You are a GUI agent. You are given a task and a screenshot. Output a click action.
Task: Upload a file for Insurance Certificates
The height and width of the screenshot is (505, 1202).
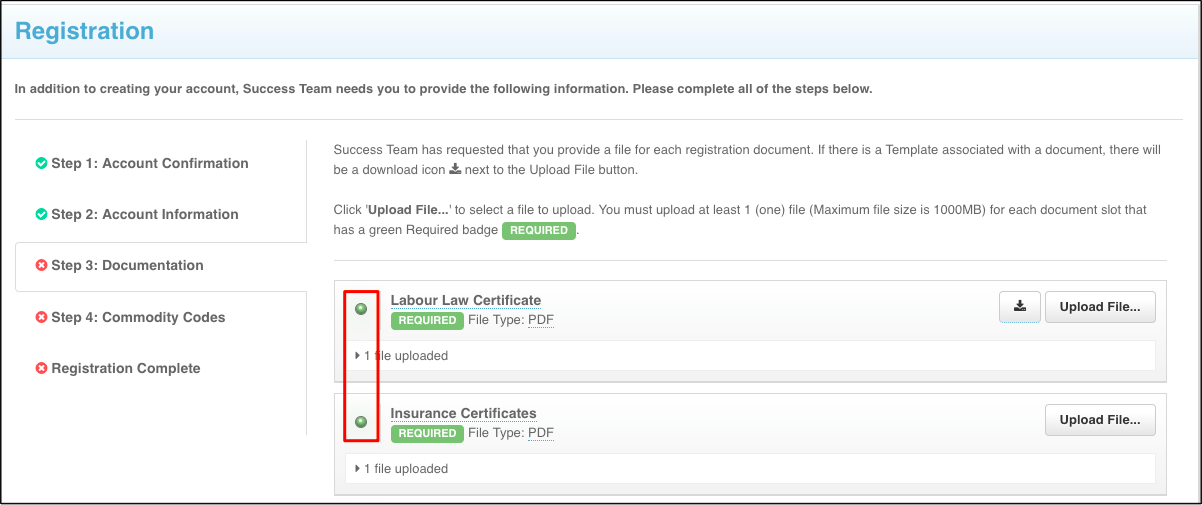pyautogui.click(x=1100, y=420)
